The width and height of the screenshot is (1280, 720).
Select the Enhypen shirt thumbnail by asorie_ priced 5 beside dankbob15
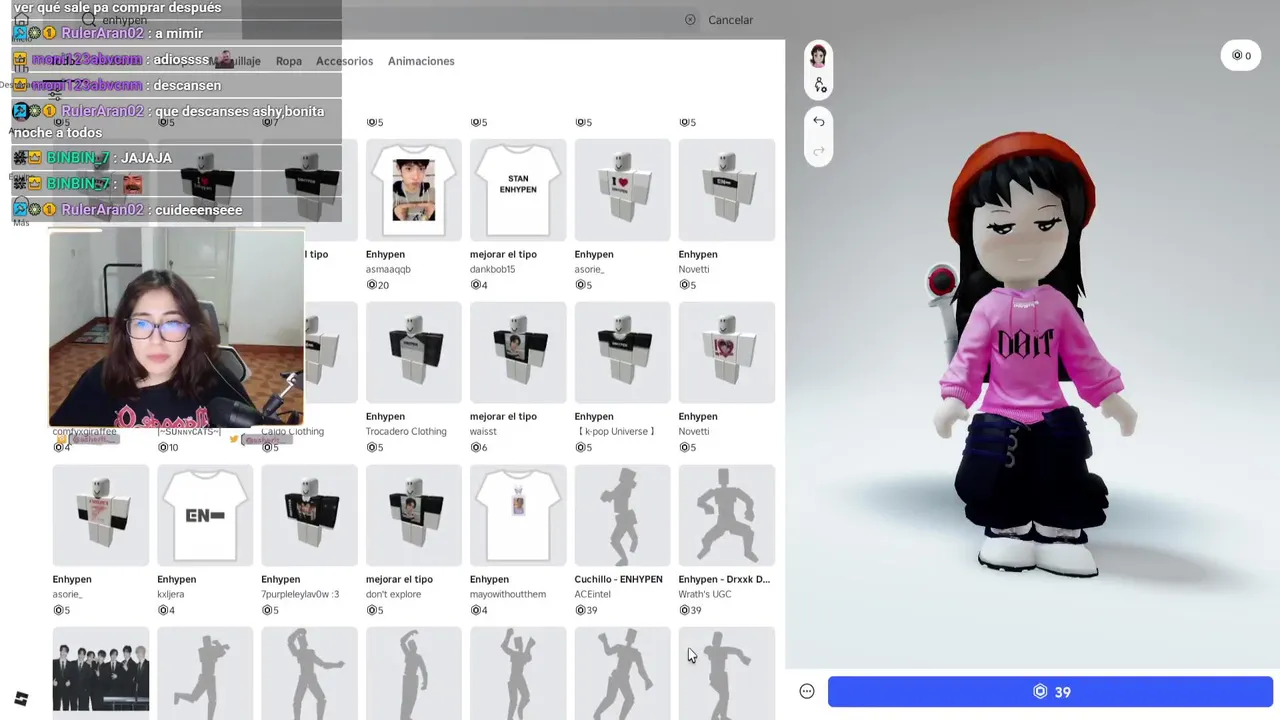tap(622, 190)
